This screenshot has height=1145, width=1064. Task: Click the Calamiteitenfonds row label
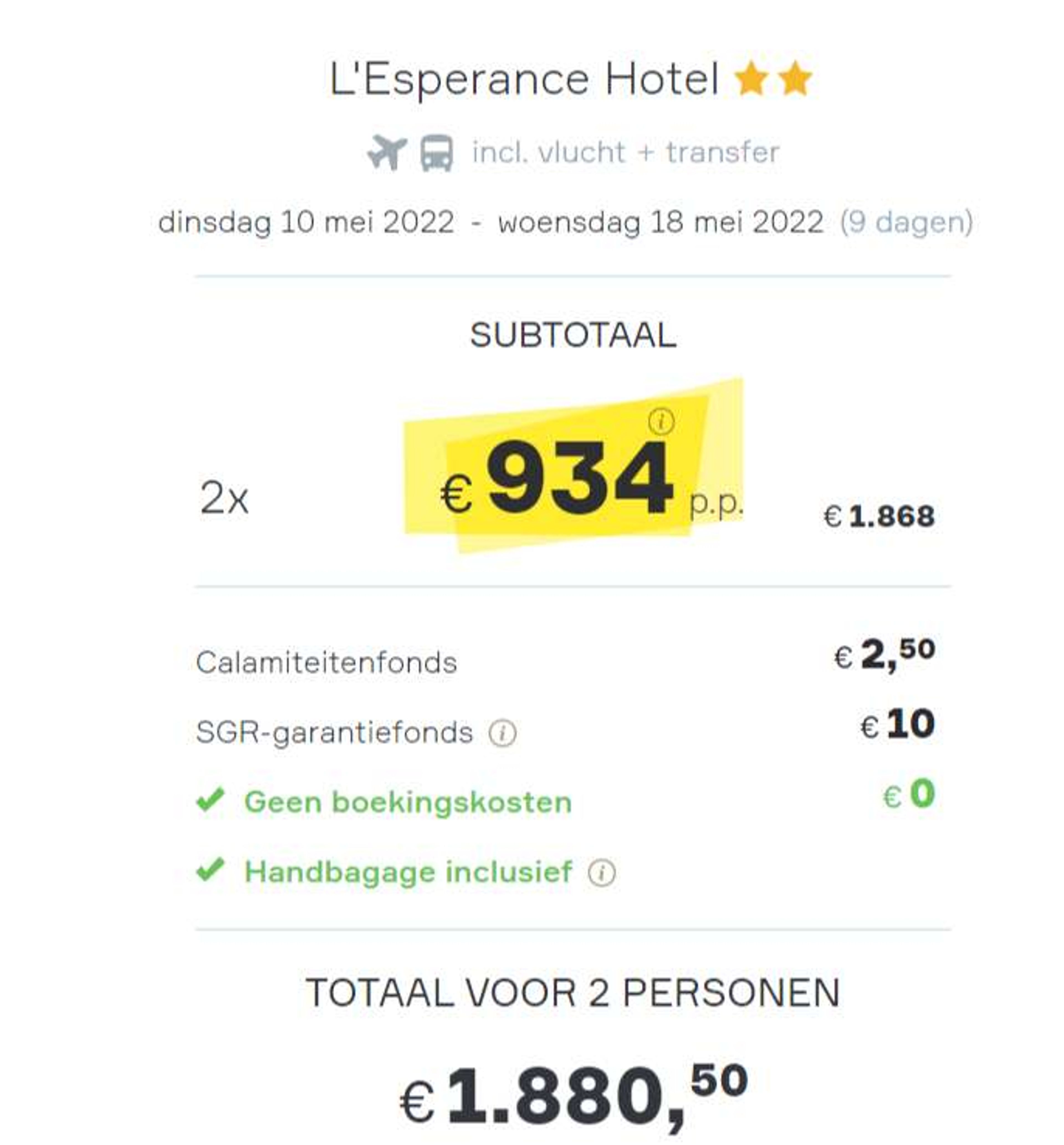pyautogui.click(x=326, y=662)
